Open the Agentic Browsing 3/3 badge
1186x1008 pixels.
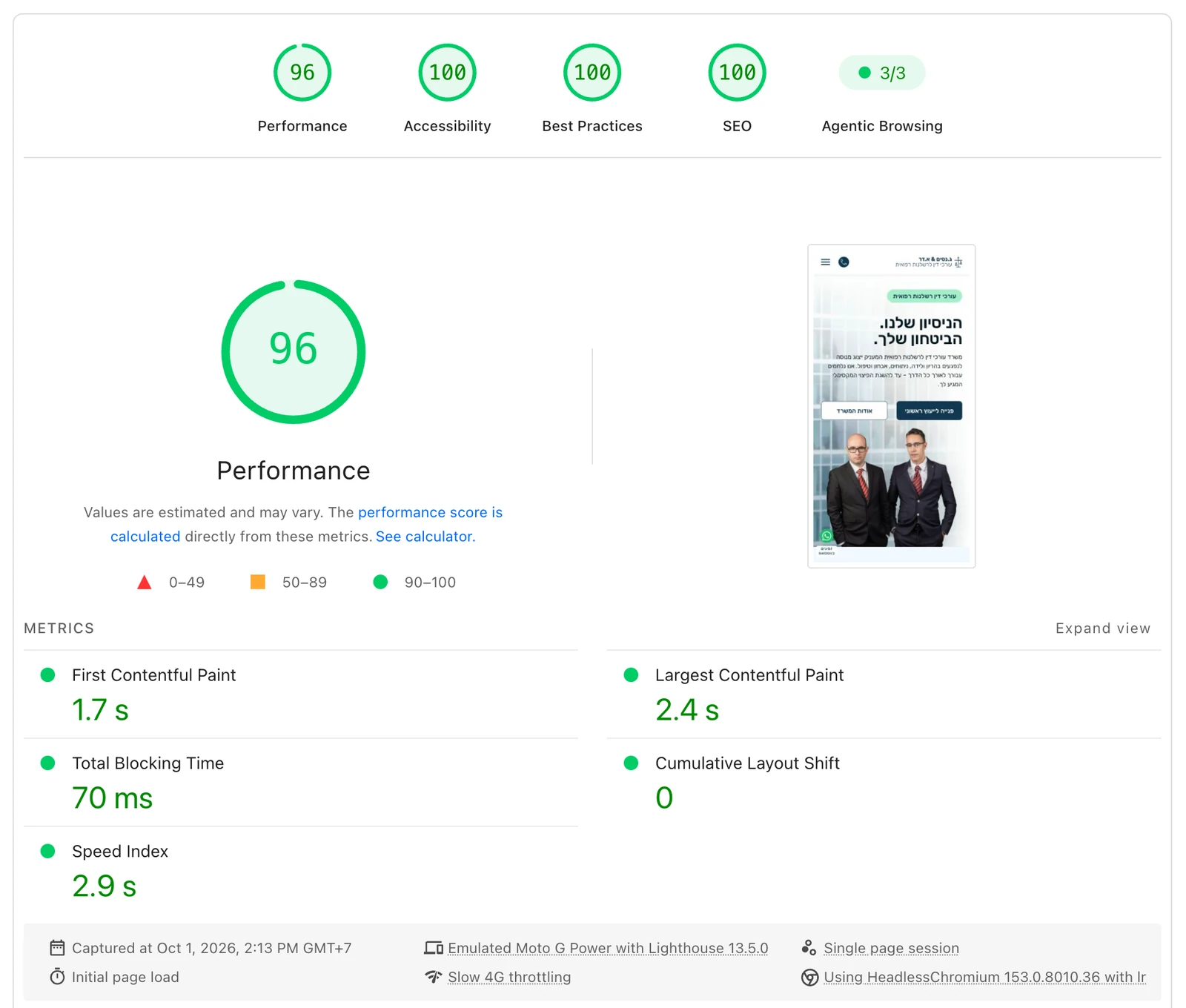pyautogui.click(x=882, y=73)
